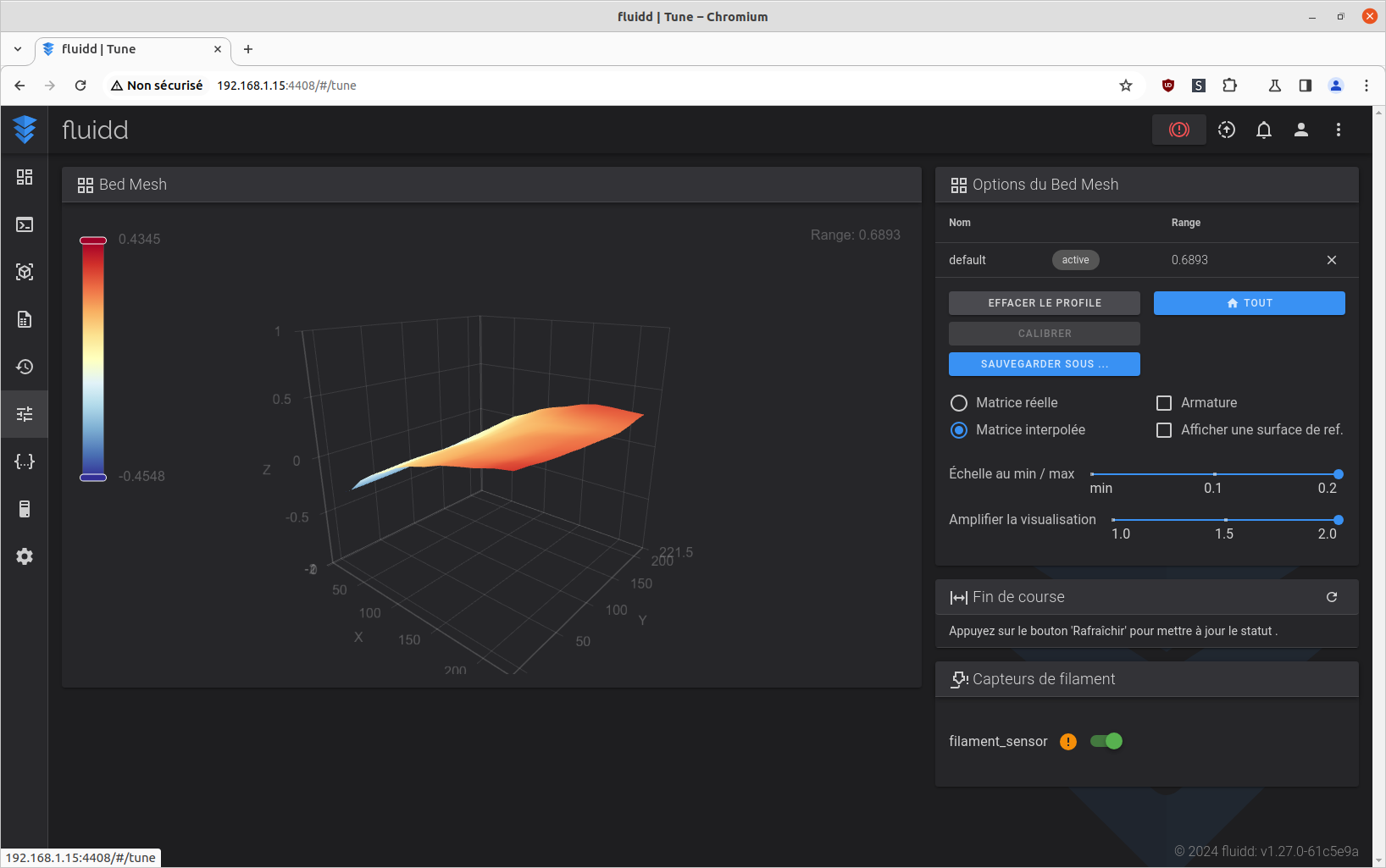This screenshot has height=868, width=1386.
Task: Open the Console page in sidebar
Action: pos(25,224)
